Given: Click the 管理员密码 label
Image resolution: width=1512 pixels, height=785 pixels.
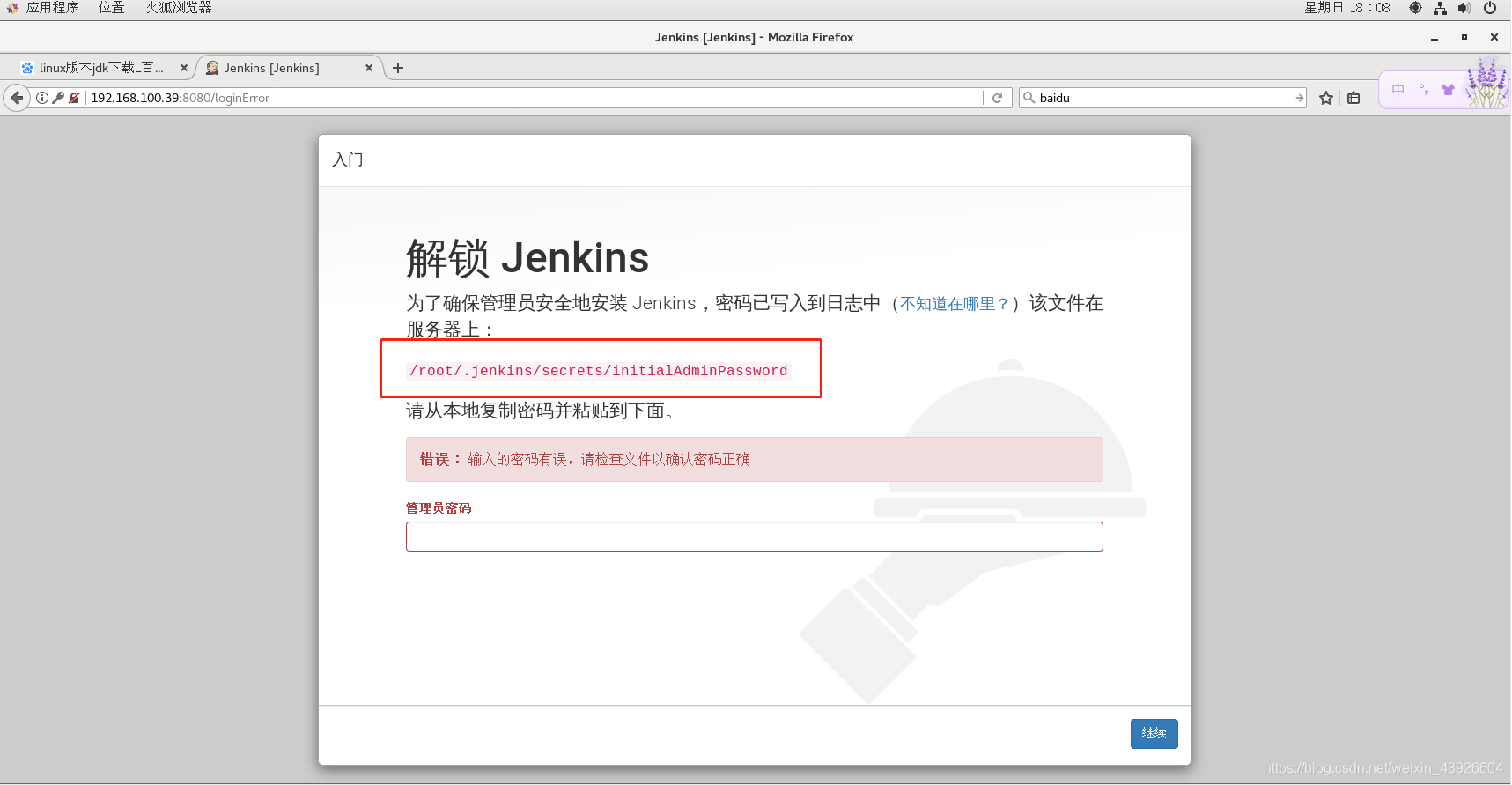Looking at the screenshot, I should pos(439,508).
